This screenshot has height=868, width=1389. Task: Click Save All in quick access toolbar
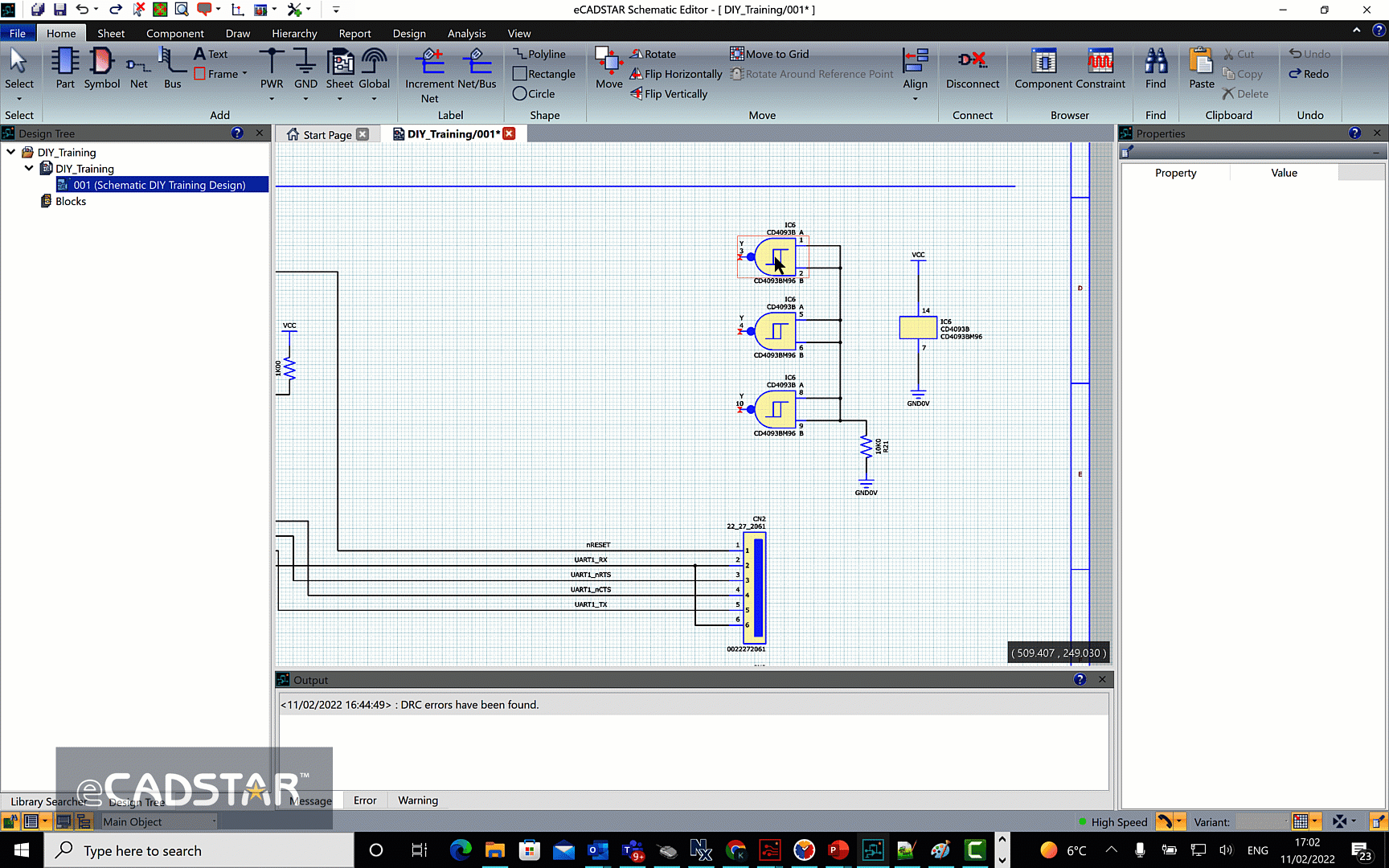pyautogui.click(x=38, y=10)
